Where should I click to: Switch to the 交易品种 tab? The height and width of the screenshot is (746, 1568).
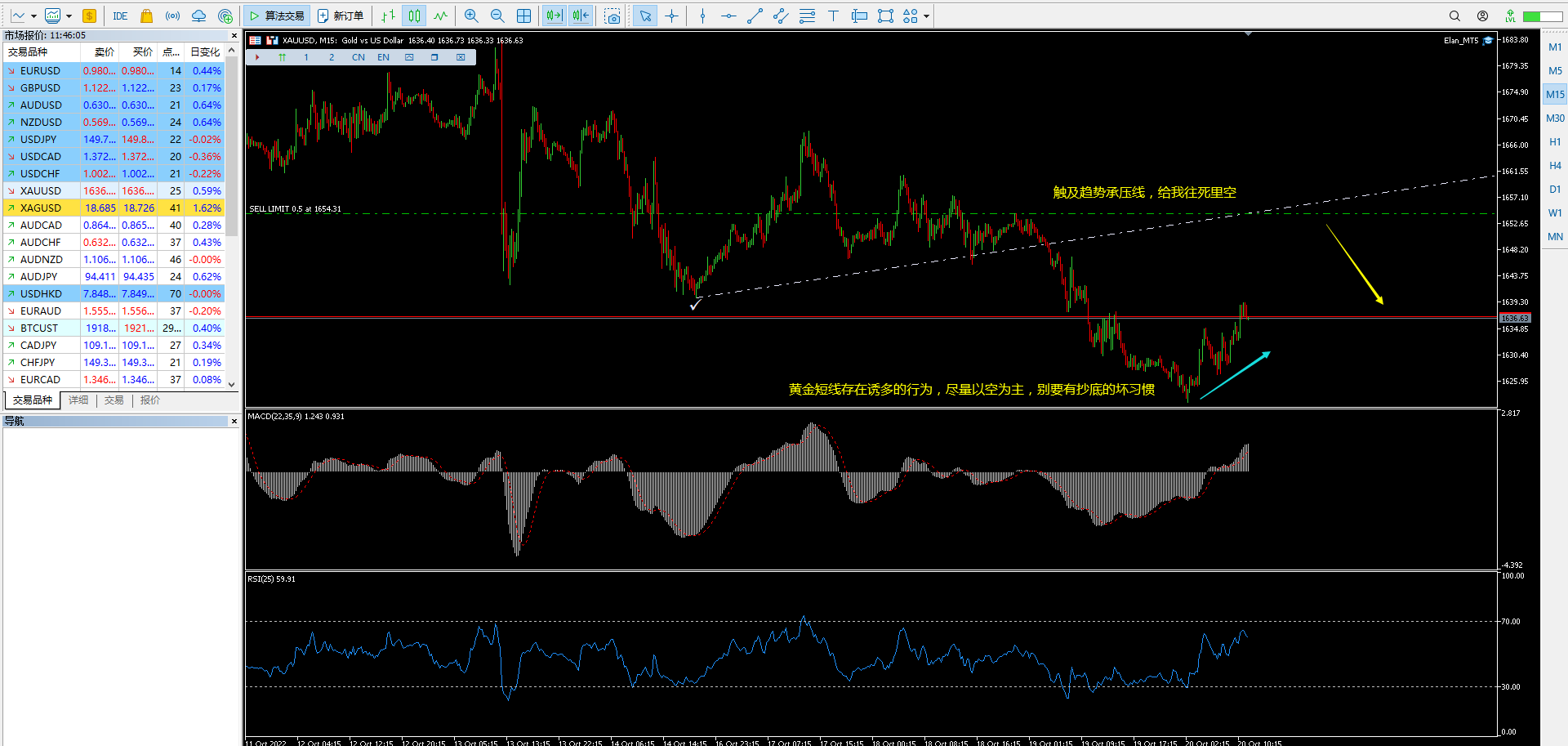pos(33,400)
